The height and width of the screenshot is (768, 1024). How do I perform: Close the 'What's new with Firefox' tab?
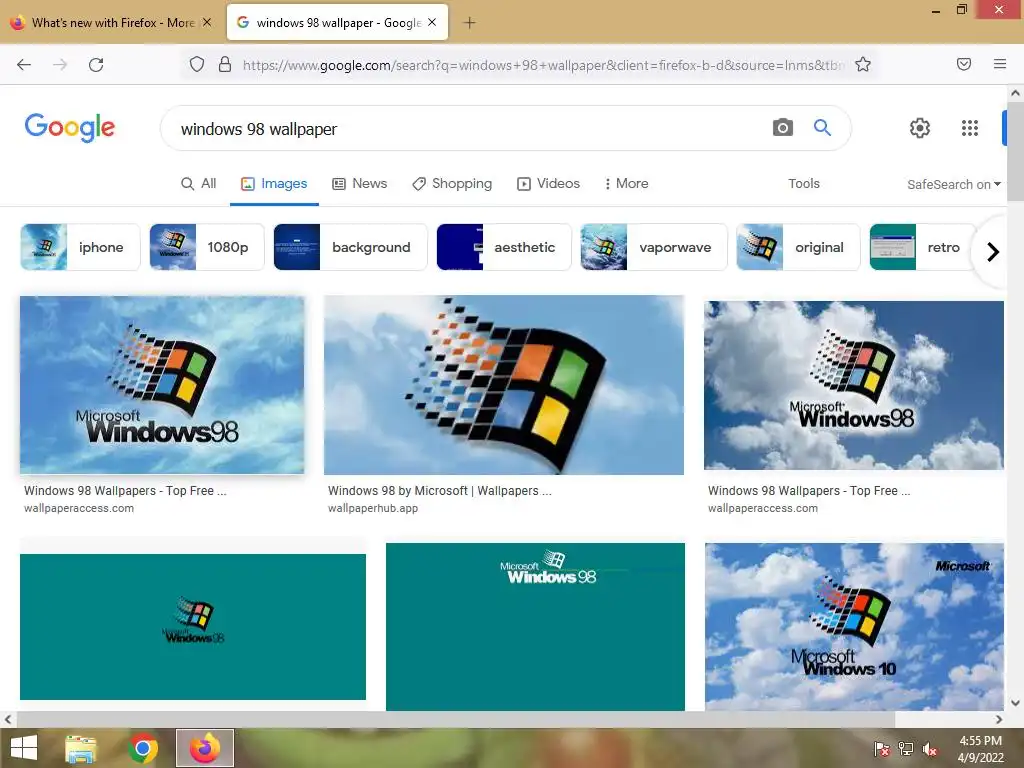pyautogui.click(x=207, y=22)
